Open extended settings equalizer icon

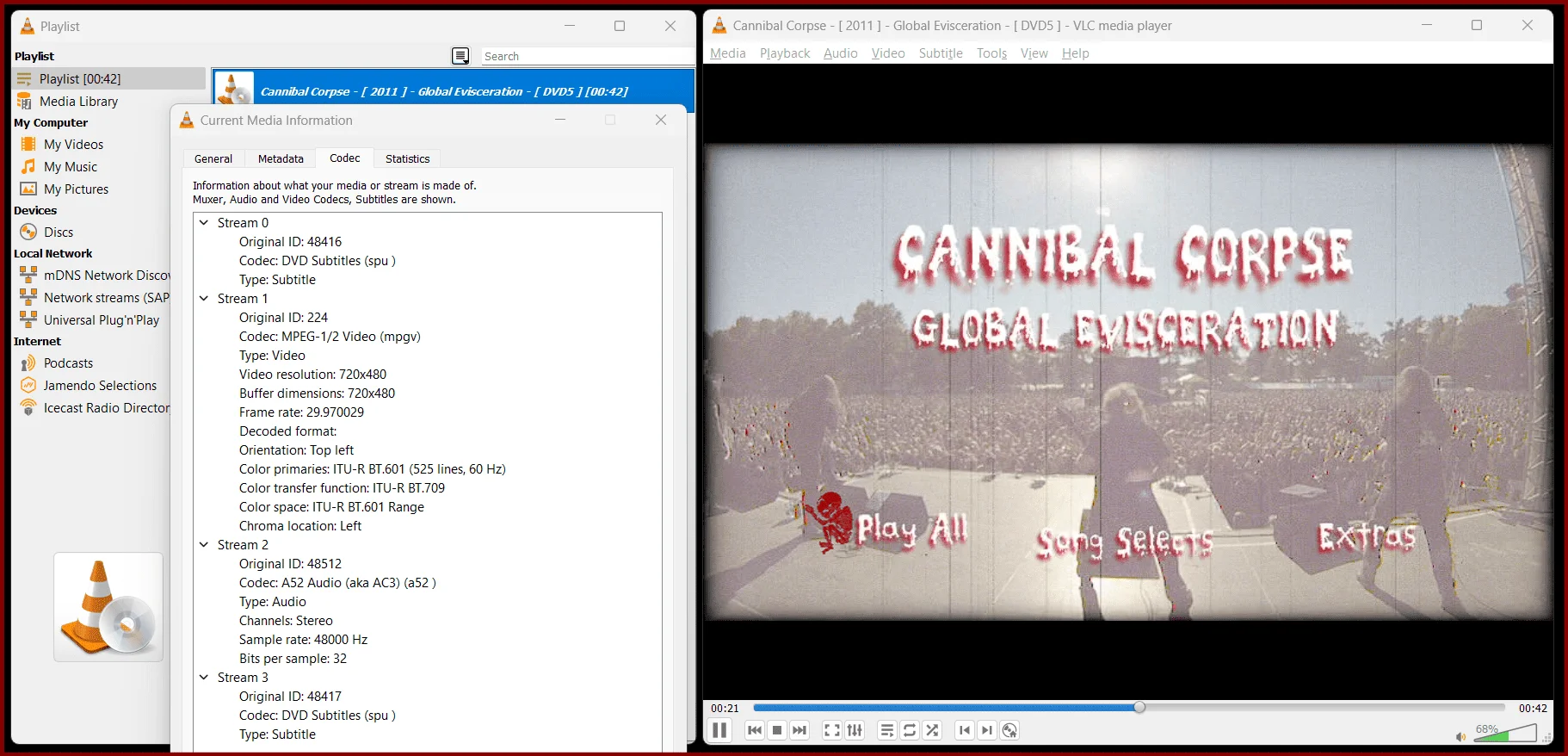855,730
